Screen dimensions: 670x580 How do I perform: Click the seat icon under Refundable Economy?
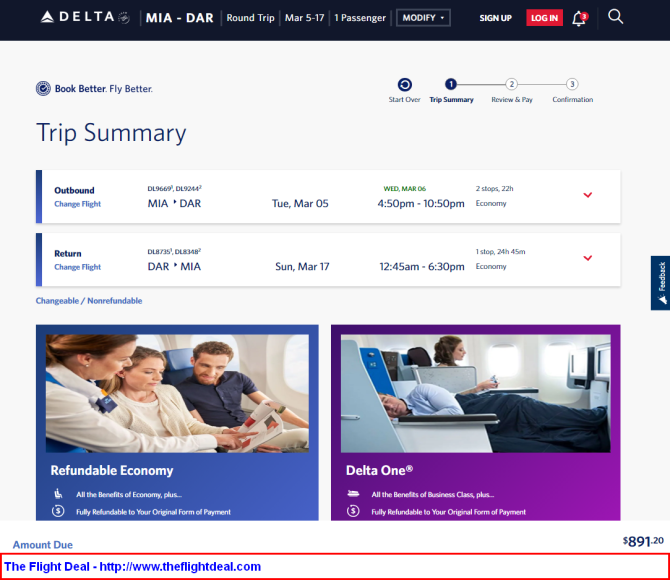pyautogui.click(x=58, y=494)
